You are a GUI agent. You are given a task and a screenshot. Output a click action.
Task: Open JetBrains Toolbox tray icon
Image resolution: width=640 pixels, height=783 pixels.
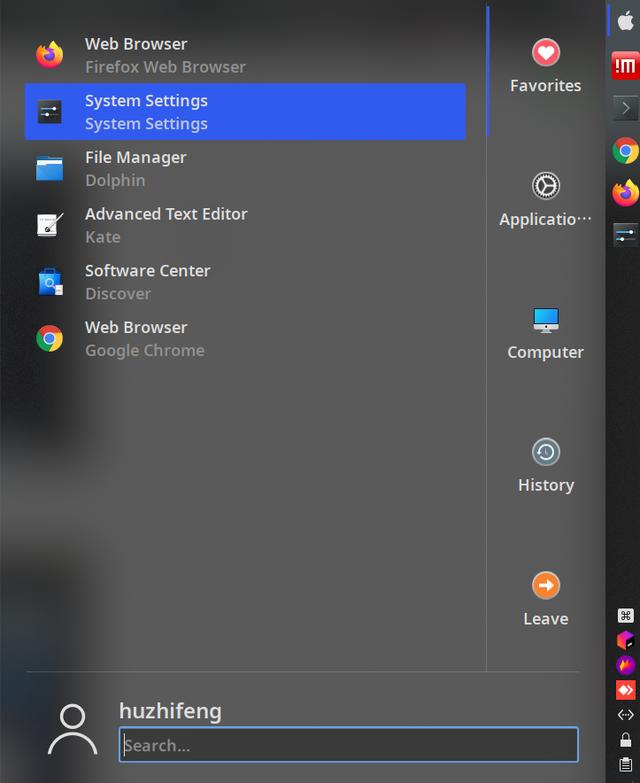pos(626,640)
